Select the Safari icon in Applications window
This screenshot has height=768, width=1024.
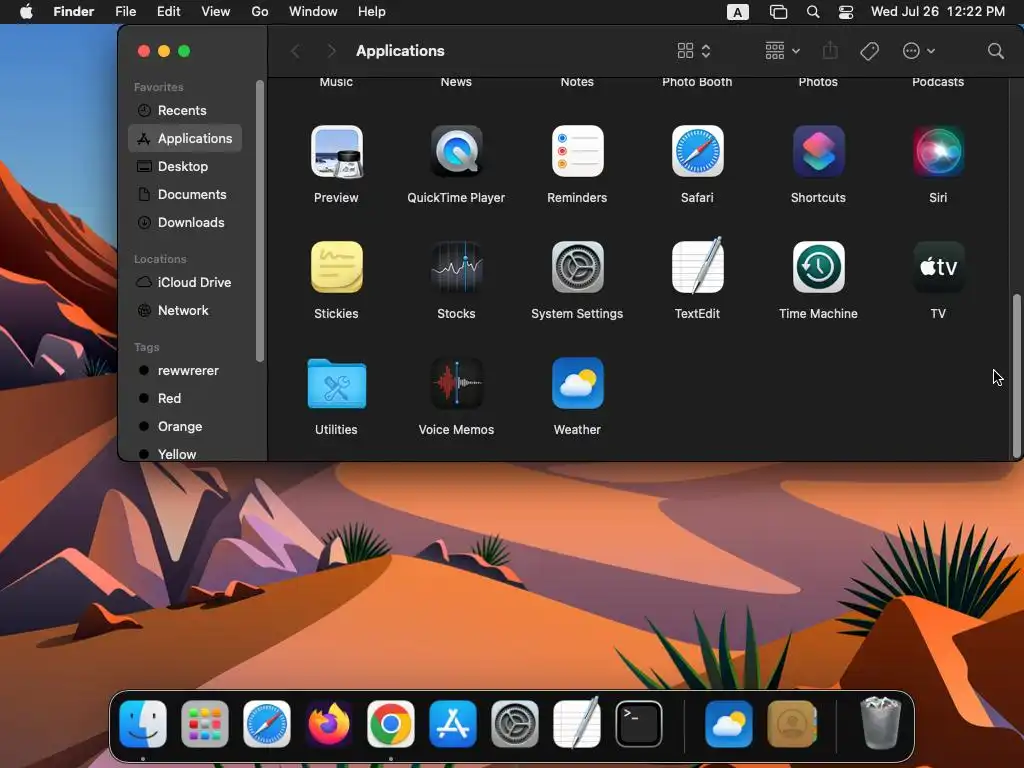click(x=697, y=152)
